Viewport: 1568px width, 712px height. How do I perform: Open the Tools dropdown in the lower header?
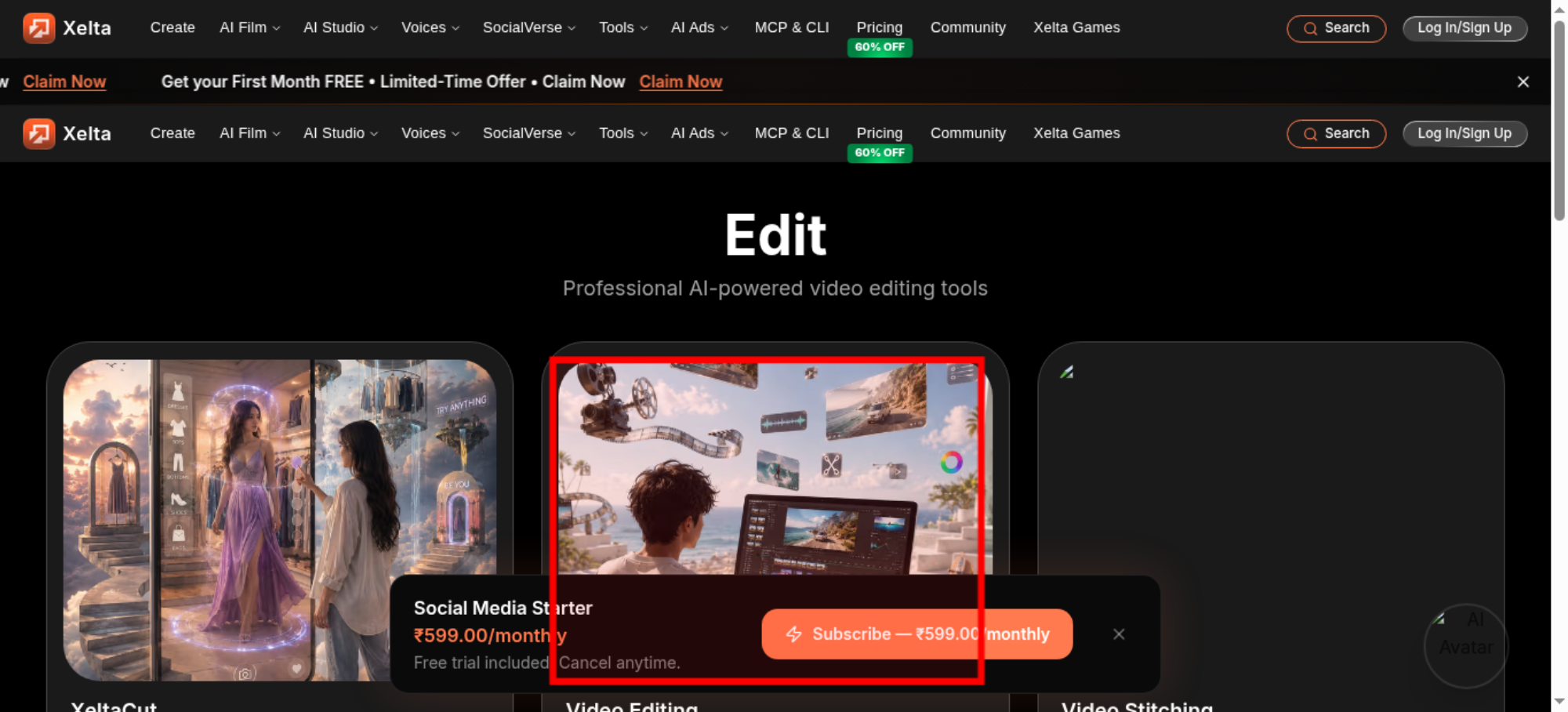point(623,133)
